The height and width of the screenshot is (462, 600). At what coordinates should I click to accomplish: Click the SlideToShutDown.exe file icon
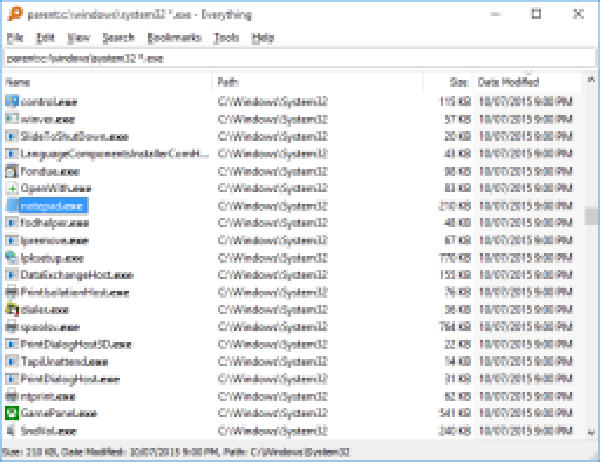click(x=12, y=136)
